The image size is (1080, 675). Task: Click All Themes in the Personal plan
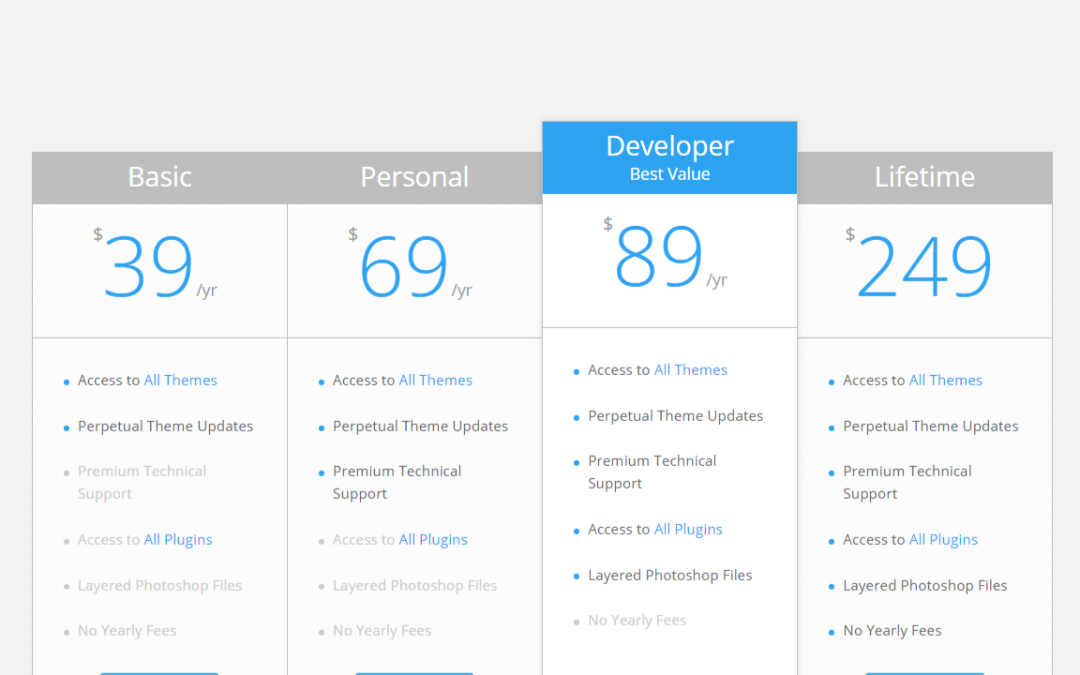pos(435,380)
